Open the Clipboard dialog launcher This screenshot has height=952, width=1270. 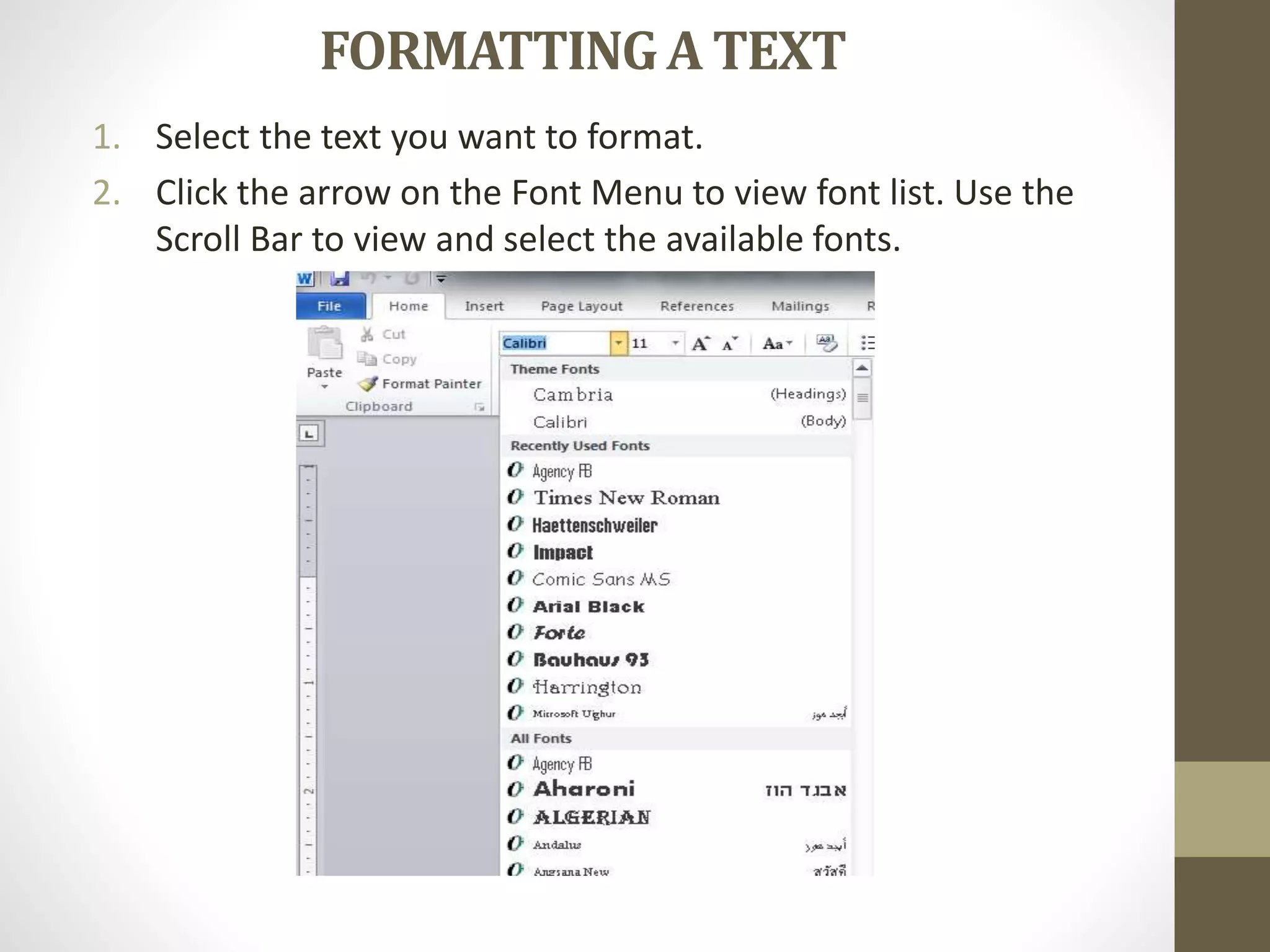click(479, 407)
